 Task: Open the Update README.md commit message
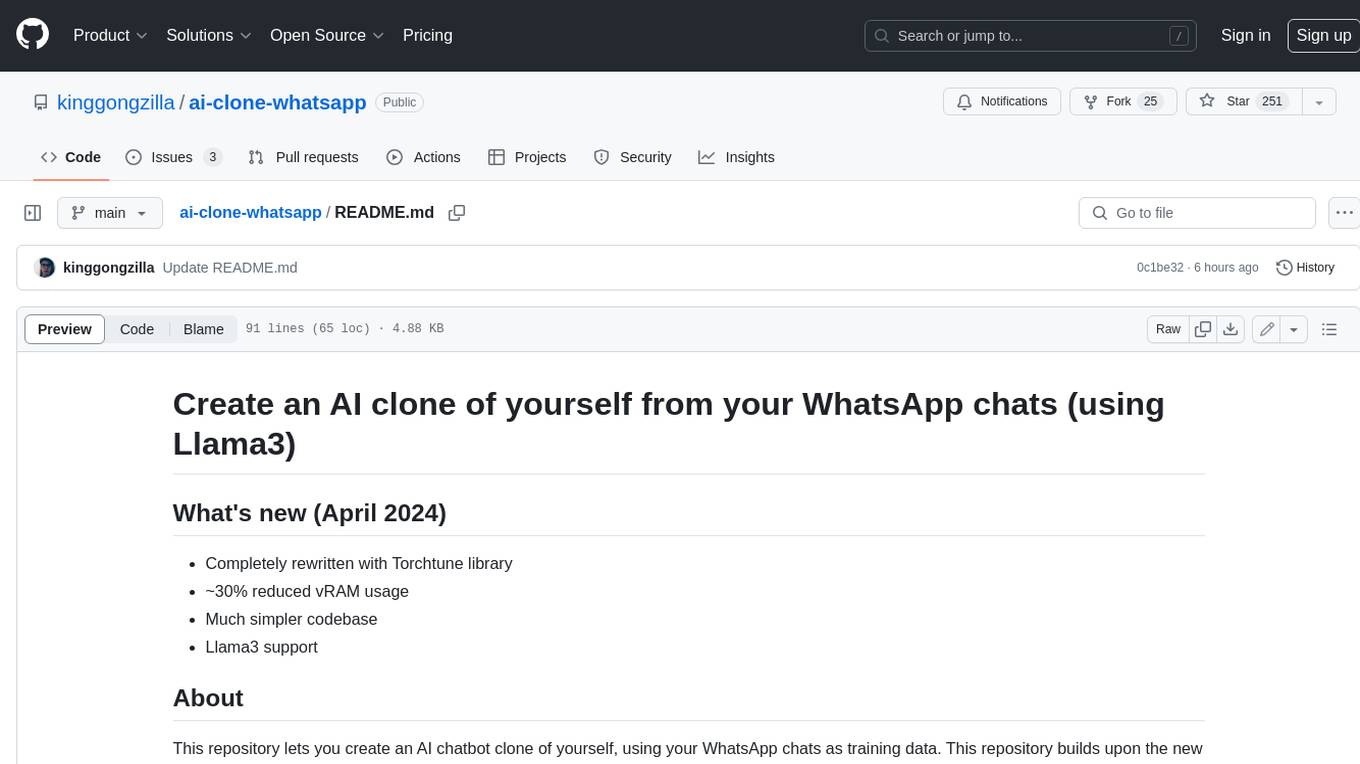click(230, 268)
